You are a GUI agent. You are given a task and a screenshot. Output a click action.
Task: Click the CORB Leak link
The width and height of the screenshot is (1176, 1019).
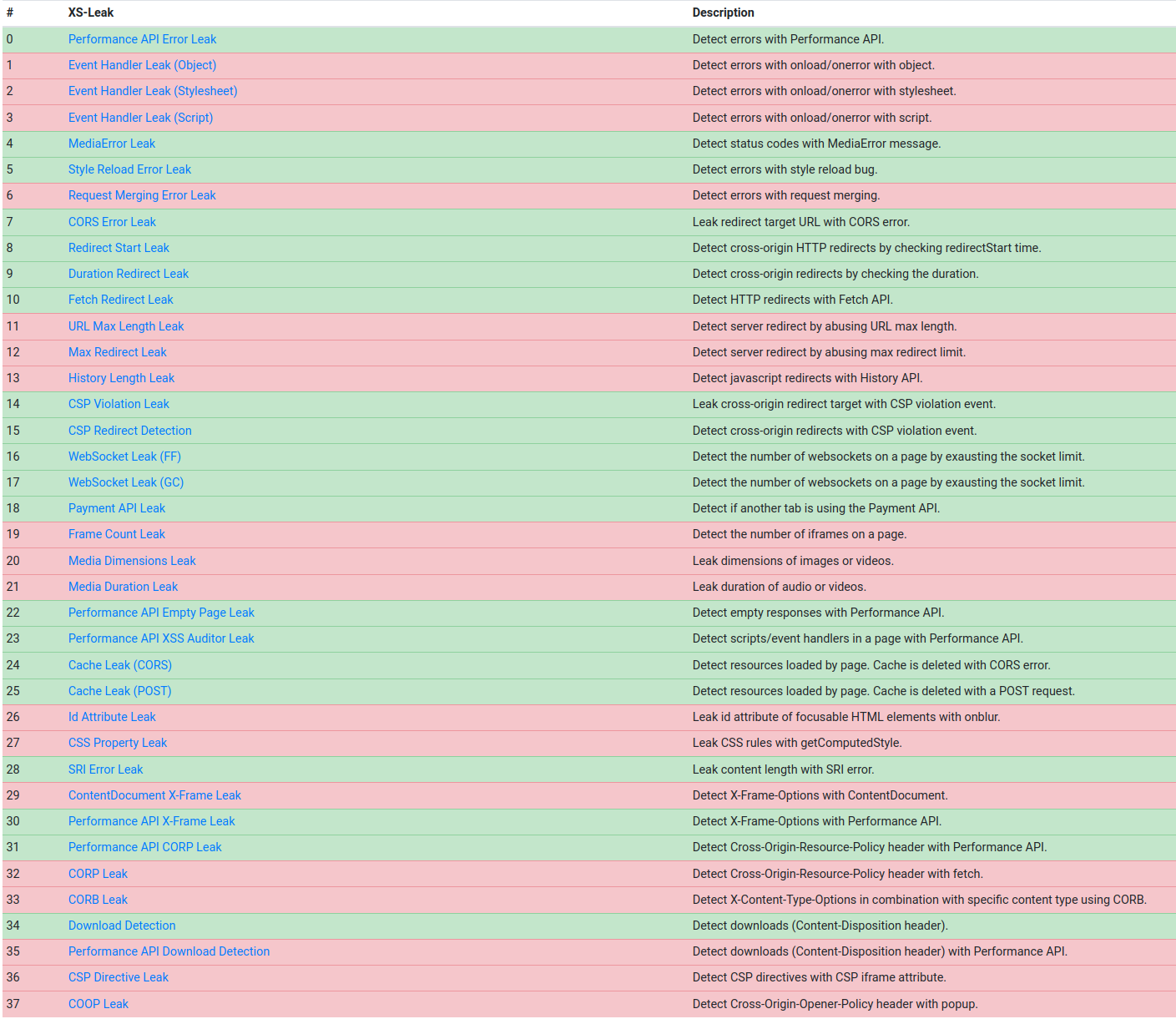point(98,900)
